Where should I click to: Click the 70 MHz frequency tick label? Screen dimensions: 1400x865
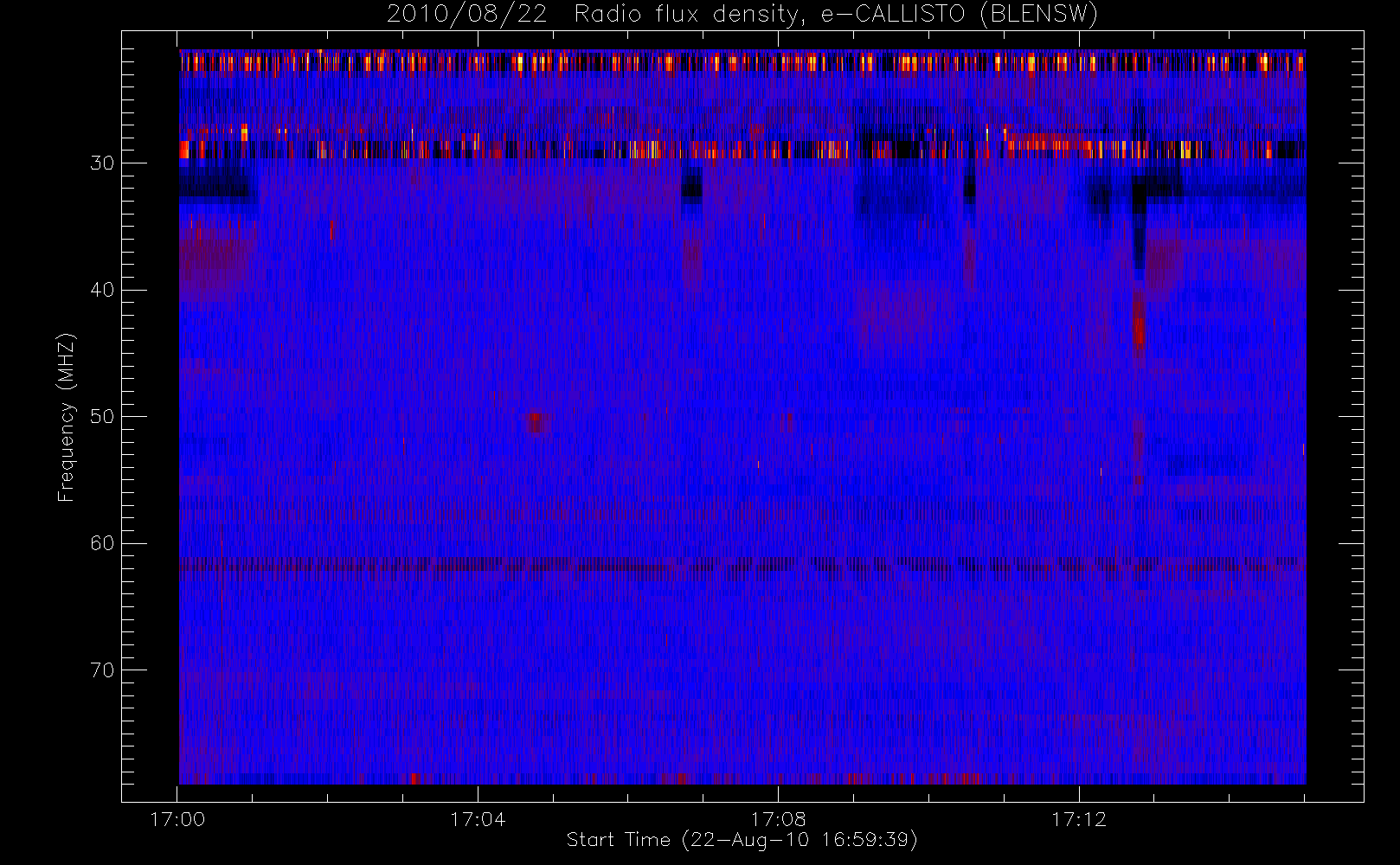coord(102,670)
